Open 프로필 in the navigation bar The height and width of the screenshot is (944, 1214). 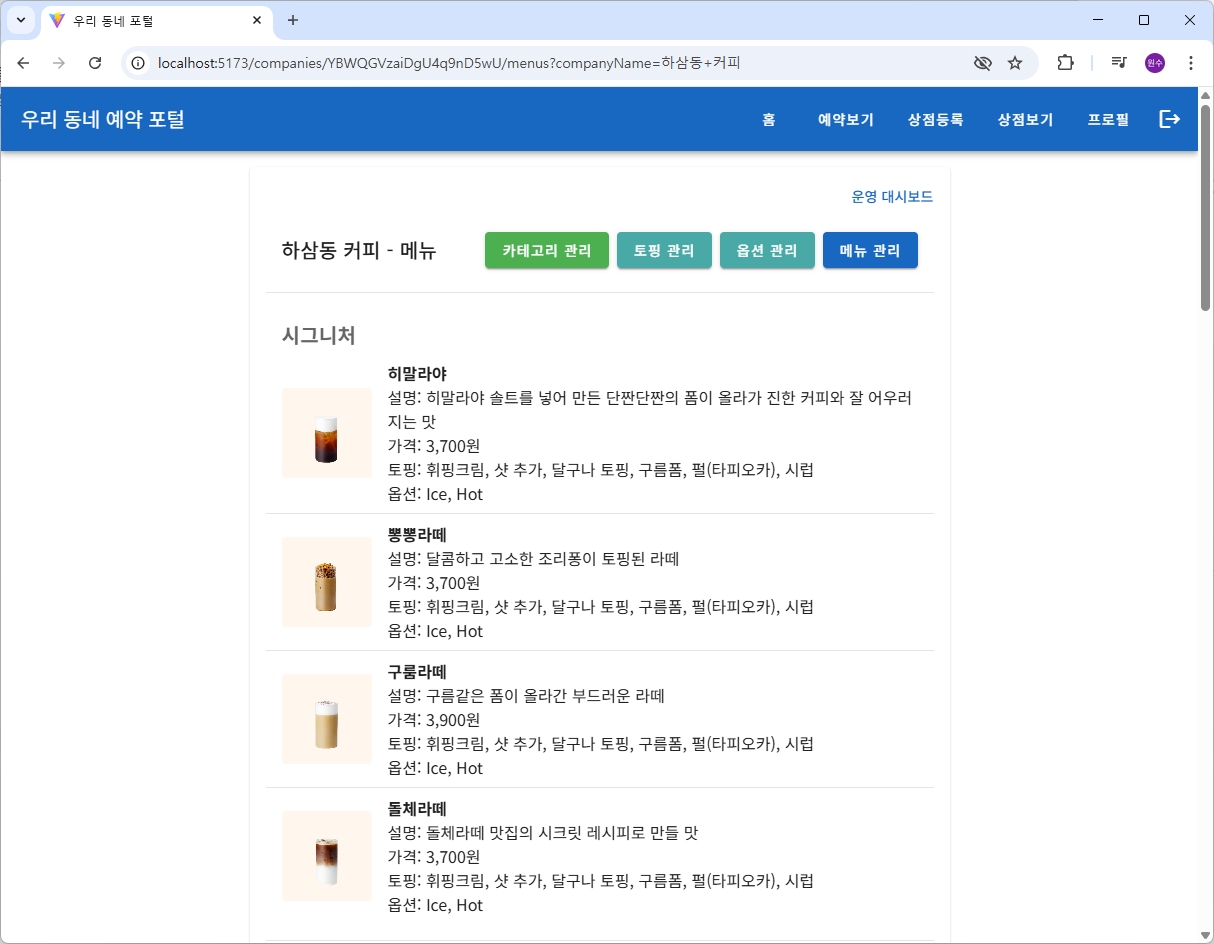click(1108, 119)
